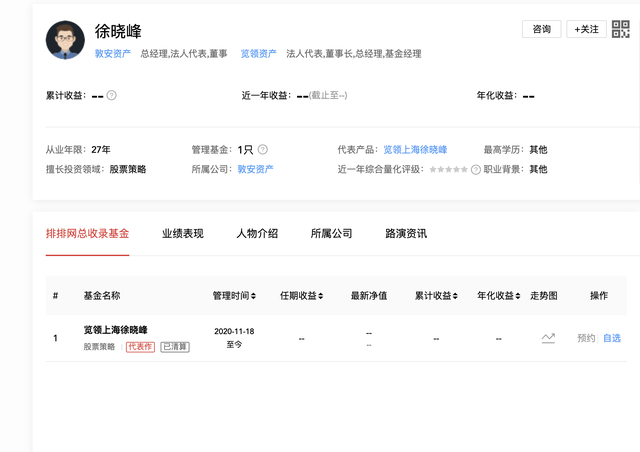Viewport: 640px width, 452px height.
Task: Open the 人物介绍 tab
Action: click(x=257, y=233)
